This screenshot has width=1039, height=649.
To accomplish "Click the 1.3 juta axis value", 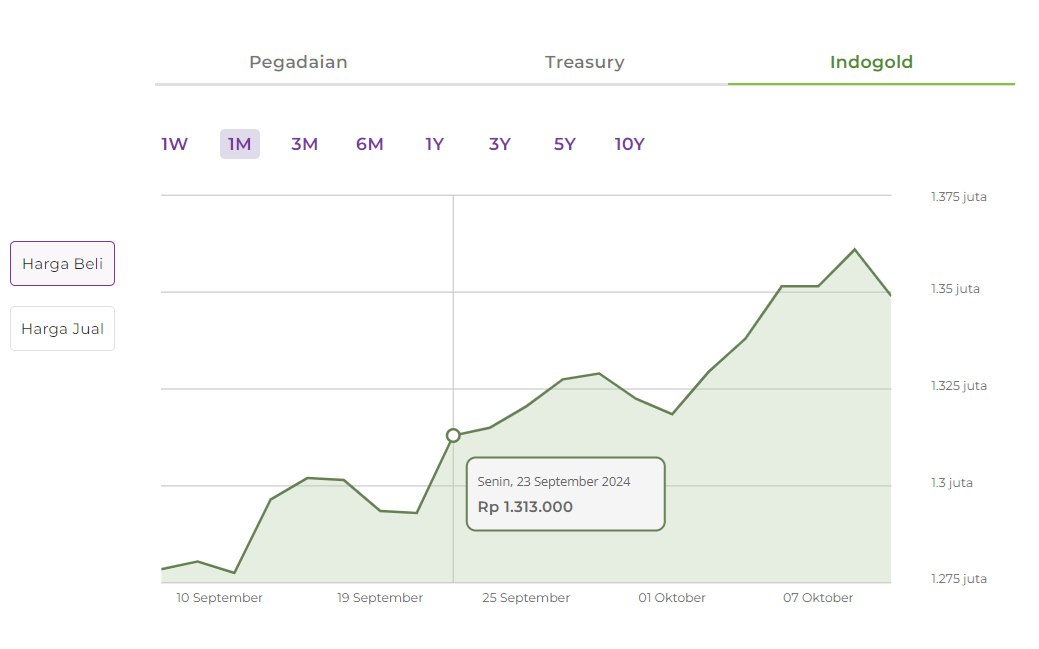I will (x=952, y=483).
